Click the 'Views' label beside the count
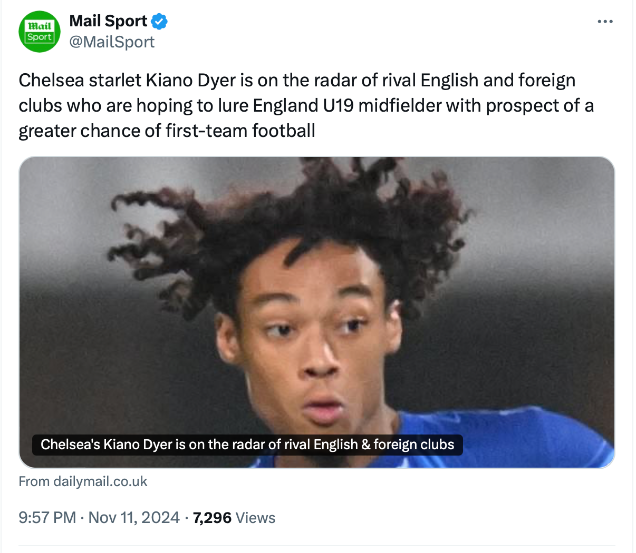This screenshot has width=636, height=553. tap(256, 518)
